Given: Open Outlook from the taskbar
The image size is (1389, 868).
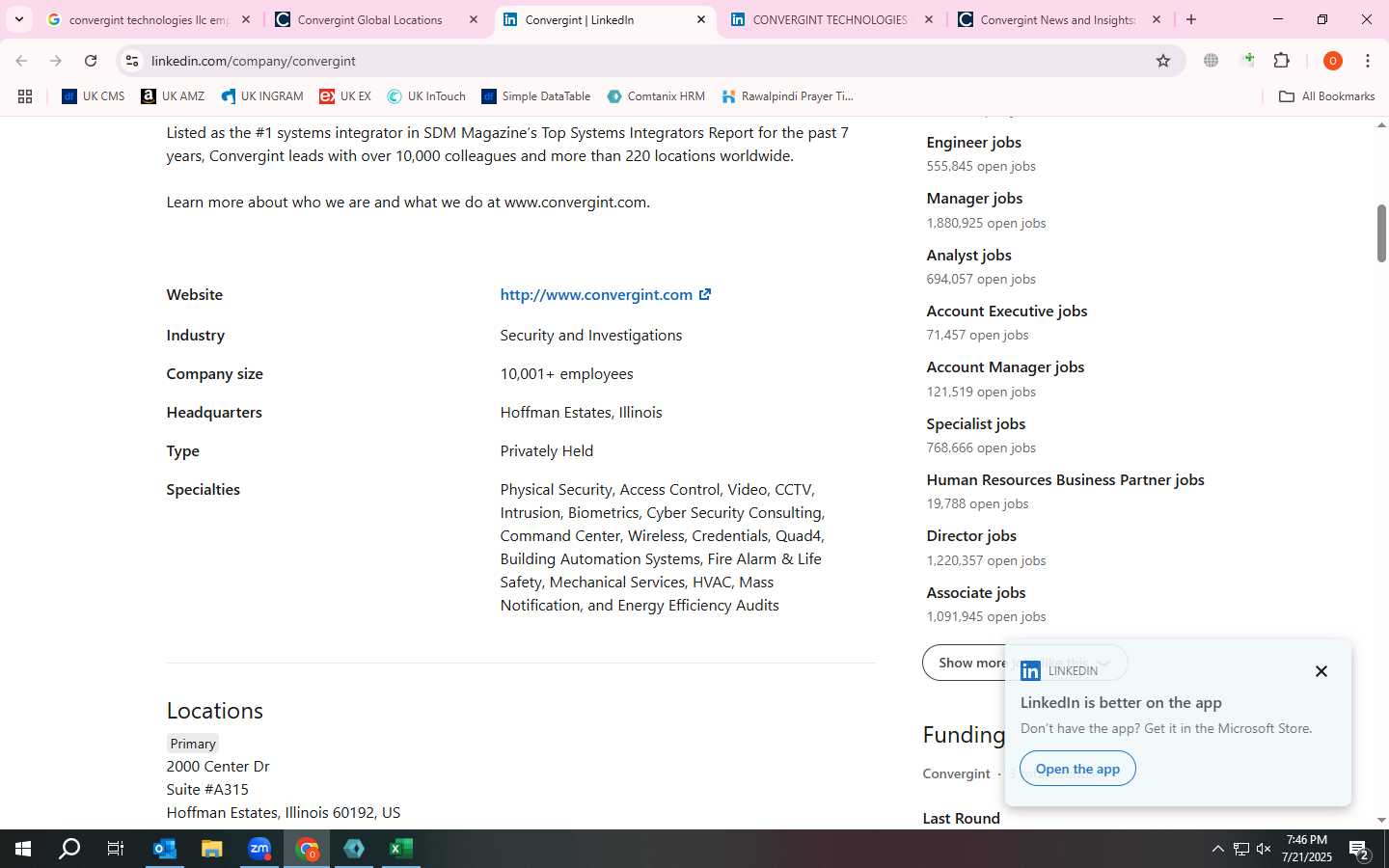Looking at the screenshot, I should [165, 849].
